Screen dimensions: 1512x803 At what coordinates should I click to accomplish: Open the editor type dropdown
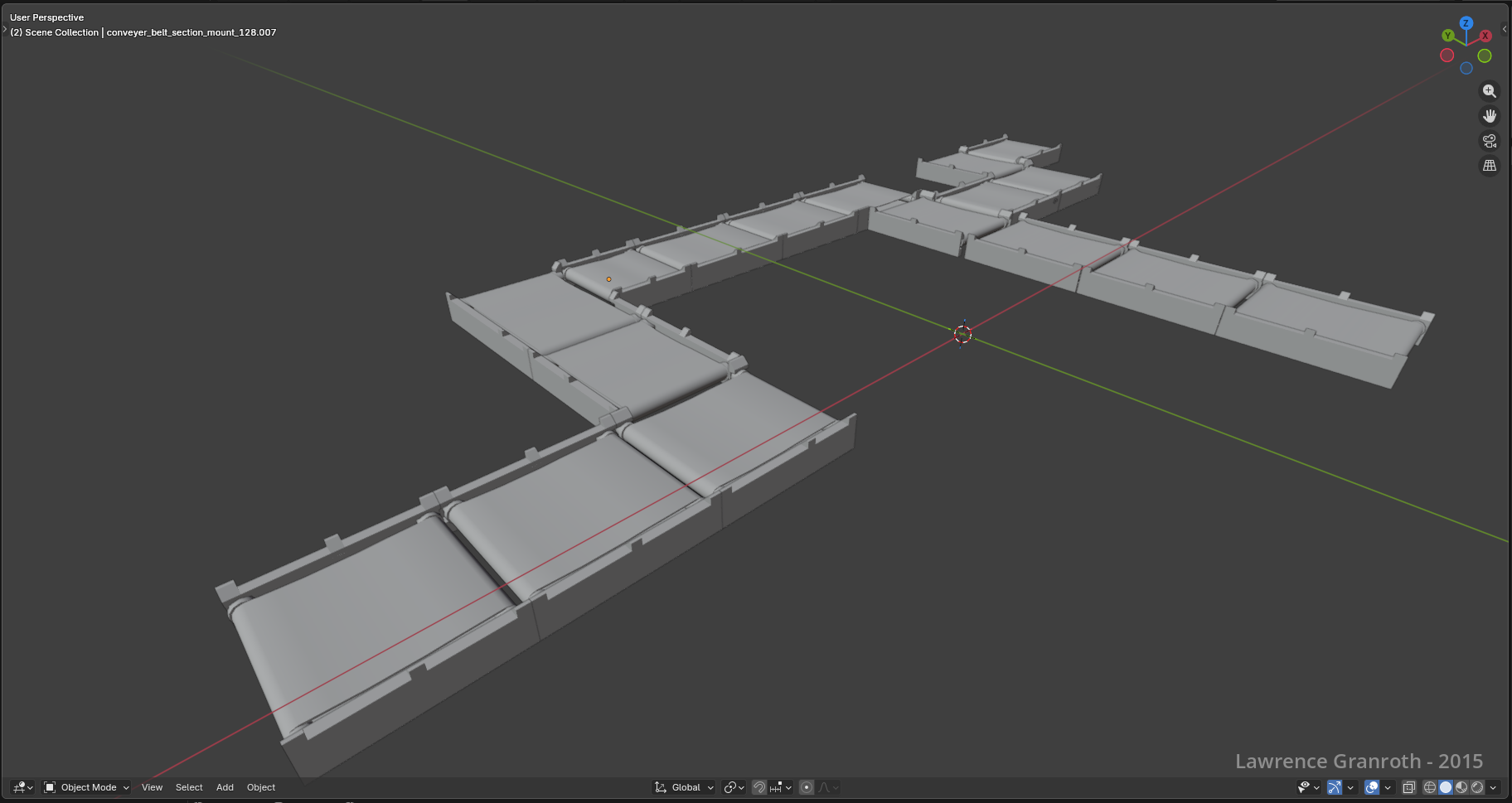(x=22, y=787)
